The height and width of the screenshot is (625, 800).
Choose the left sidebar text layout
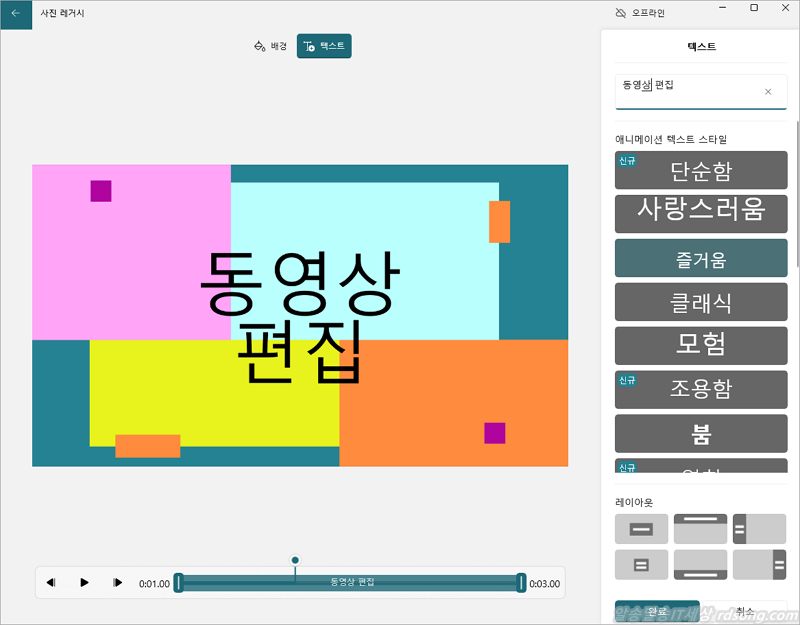point(759,529)
